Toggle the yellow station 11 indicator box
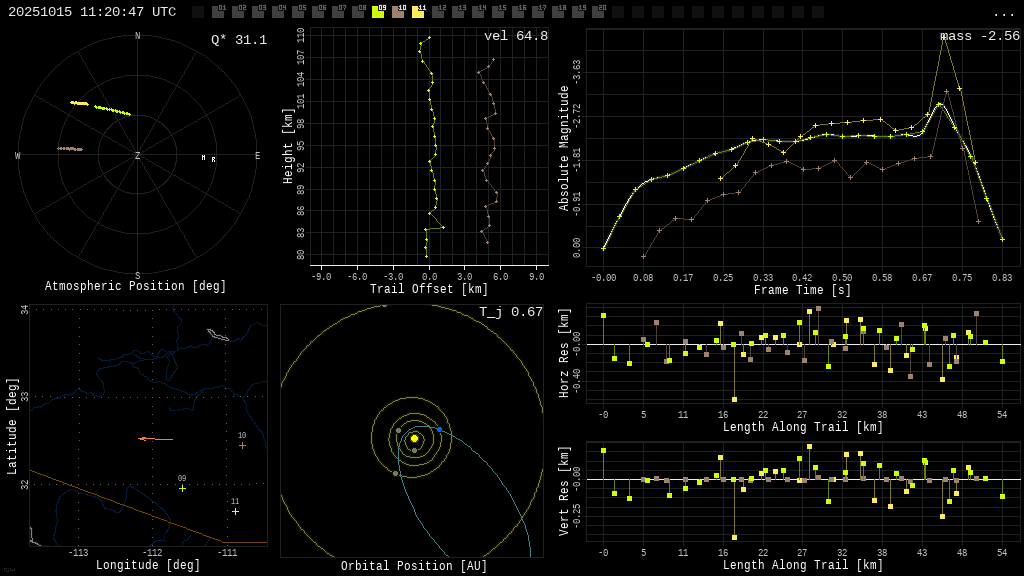Image resolution: width=1024 pixels, height=576 pixels. pos(418,12)
